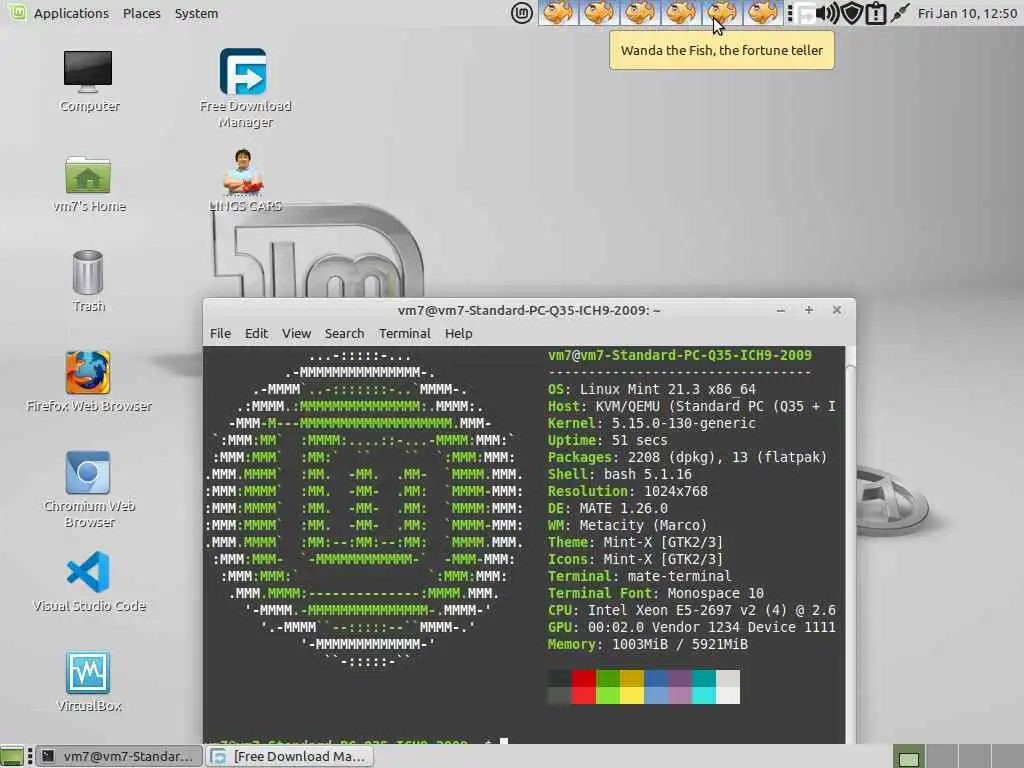Image resolution: width=1024 pixels, height=768 pixels.
Task: Click the rightmost Wanda the Fish applet
Action: (762, 13)
